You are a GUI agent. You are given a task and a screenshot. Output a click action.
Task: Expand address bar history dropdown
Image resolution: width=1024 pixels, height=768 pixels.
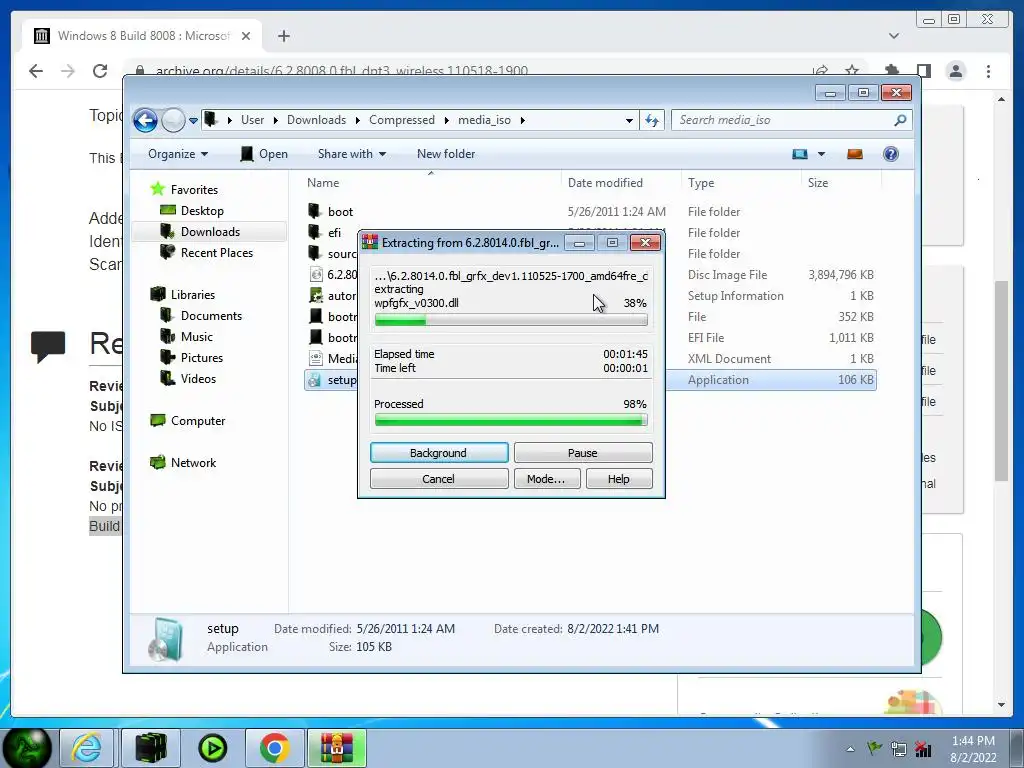coord(629,121)
